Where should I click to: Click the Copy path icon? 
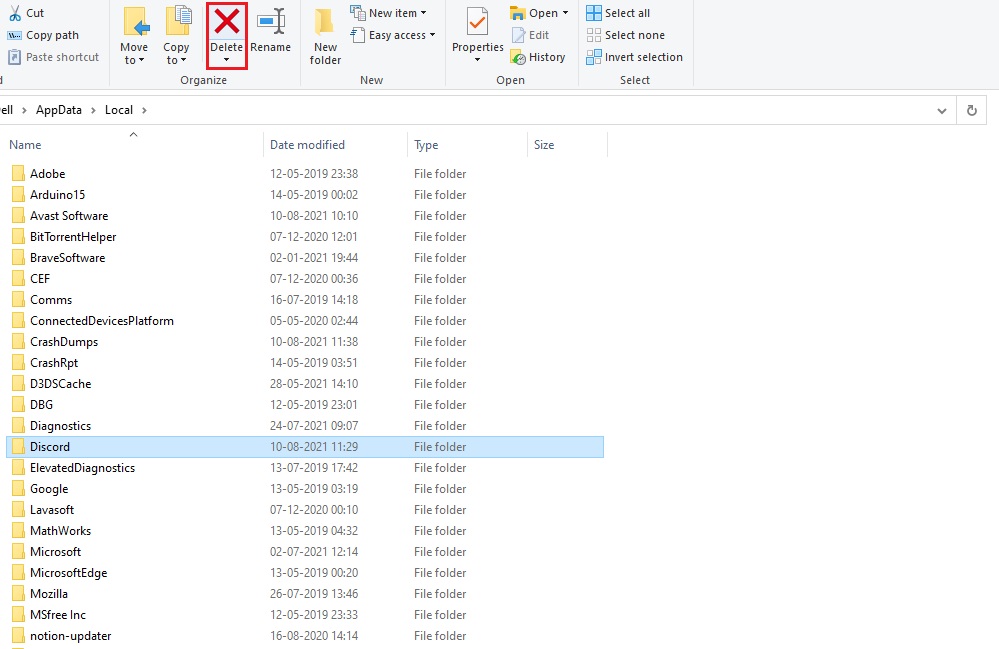point(15,35)
